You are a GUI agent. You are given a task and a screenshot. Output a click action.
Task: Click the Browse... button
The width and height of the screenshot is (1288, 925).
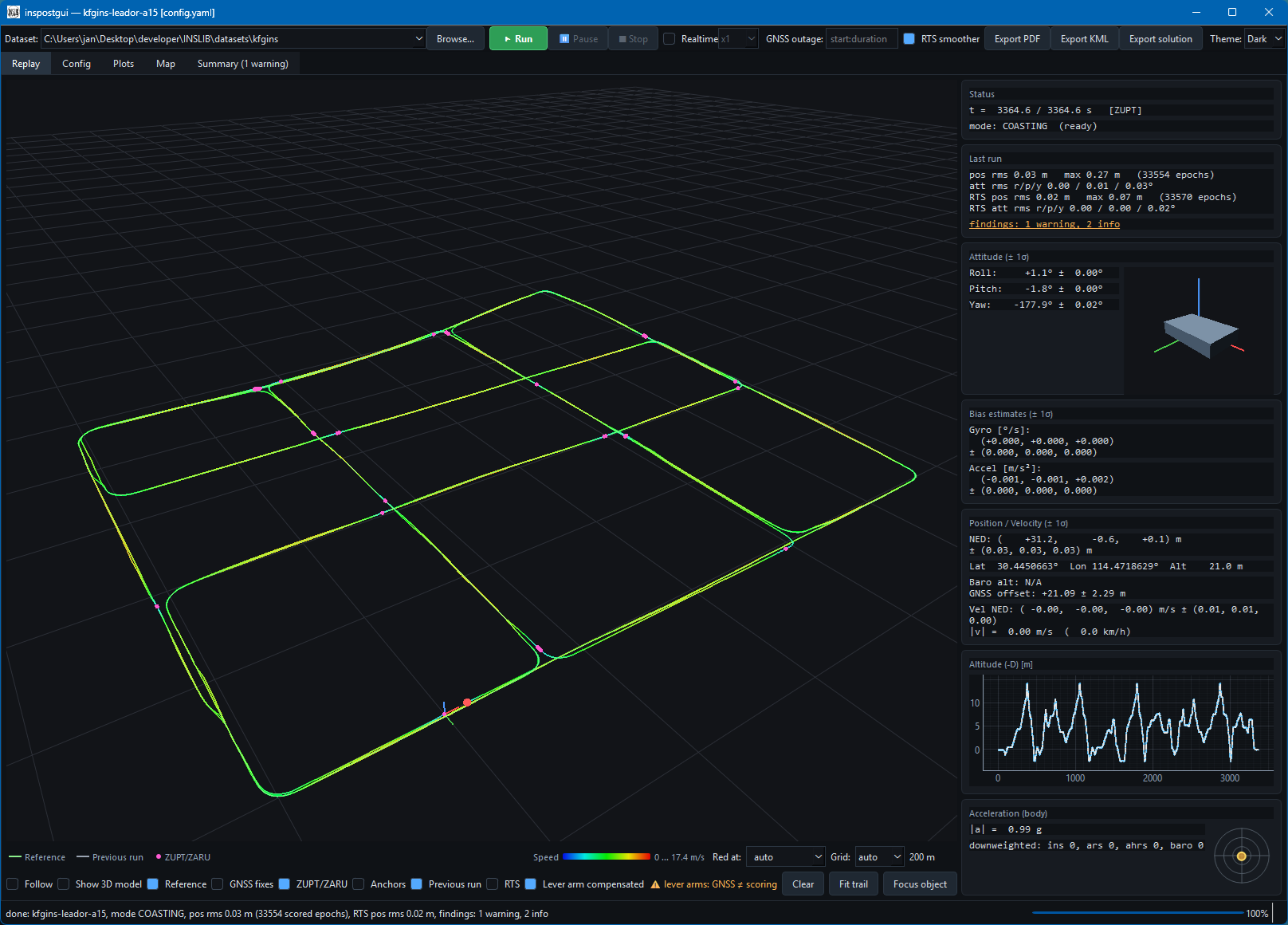[x=455, y=38]
